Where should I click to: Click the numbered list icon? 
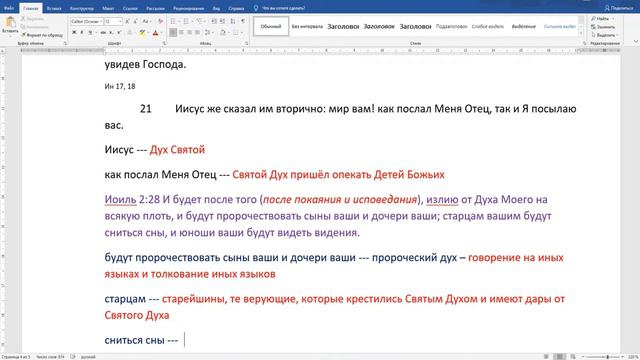(x=186, y=21)
